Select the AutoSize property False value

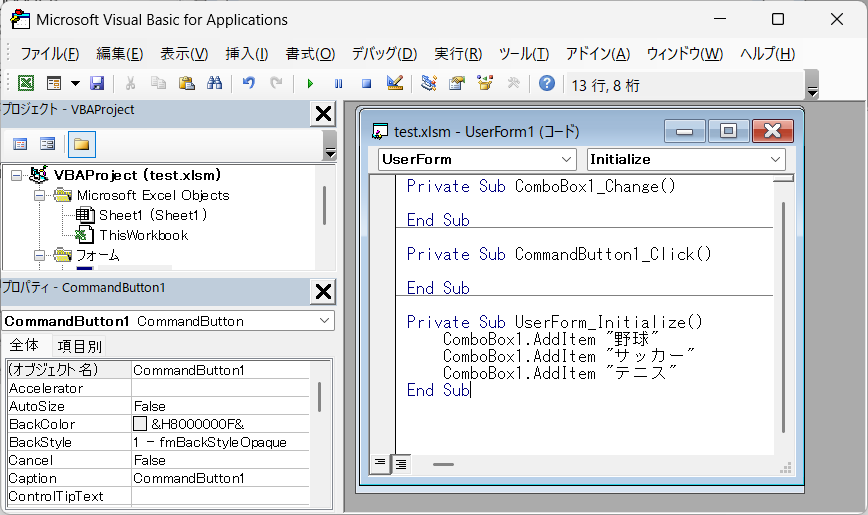[220, 406]
